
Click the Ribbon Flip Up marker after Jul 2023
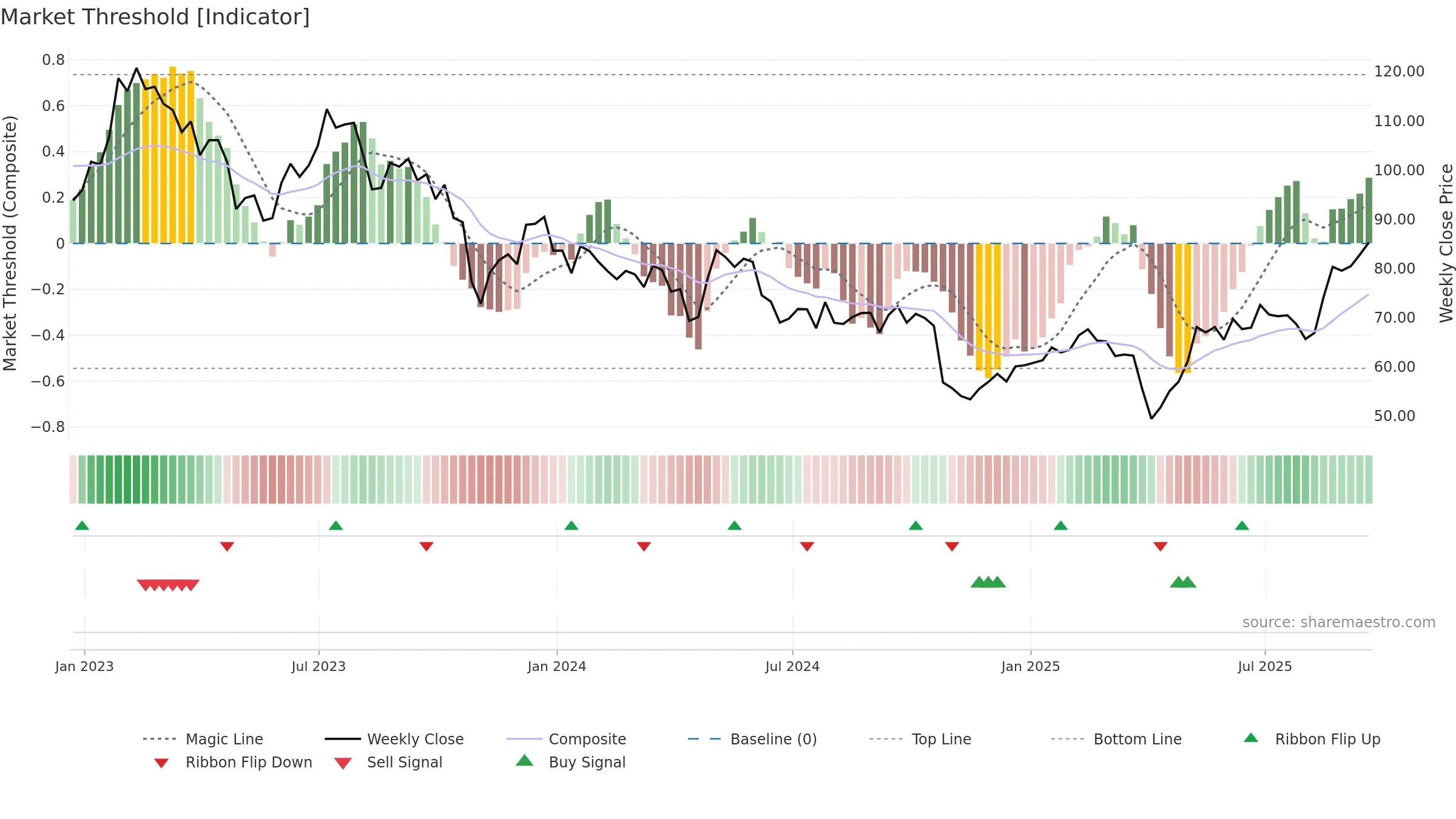point(335,525)
